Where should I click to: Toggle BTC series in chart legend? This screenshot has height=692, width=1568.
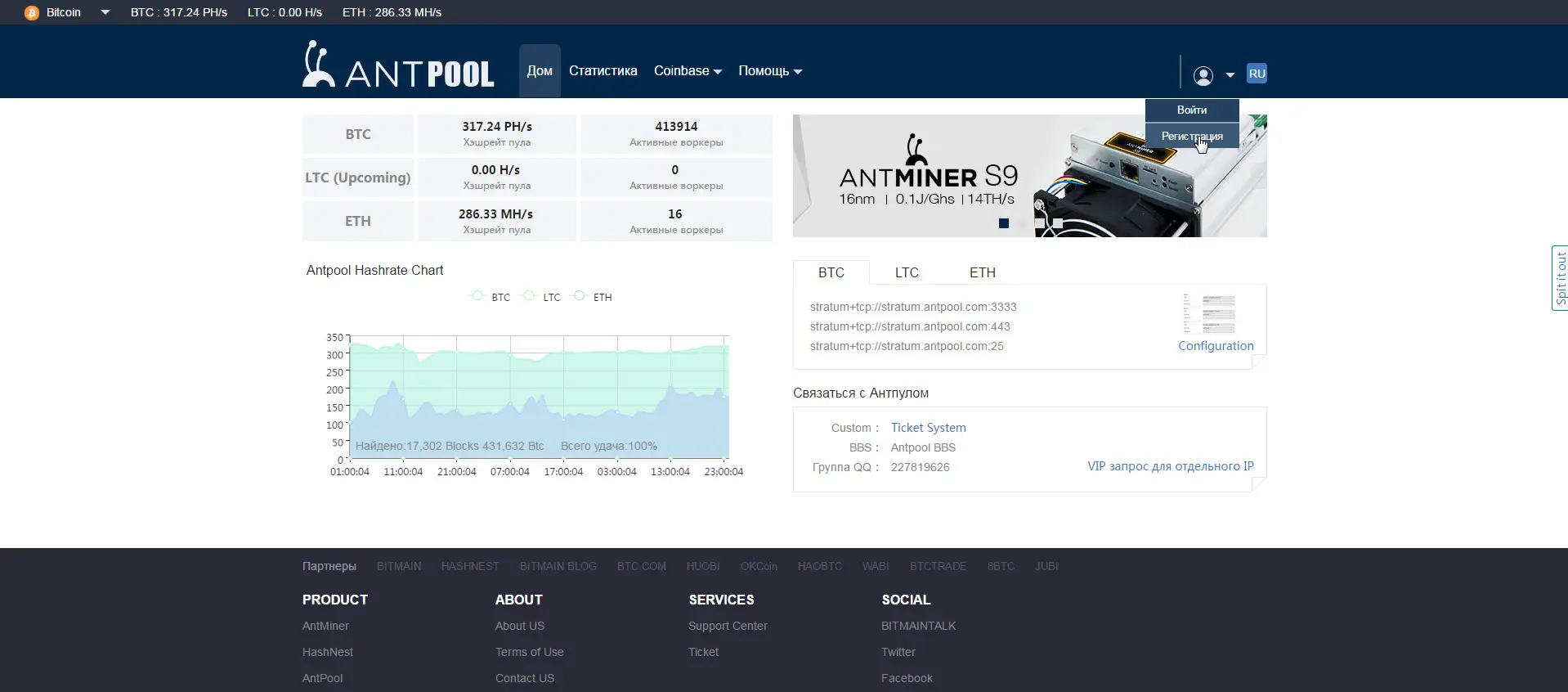pos(489,297)
